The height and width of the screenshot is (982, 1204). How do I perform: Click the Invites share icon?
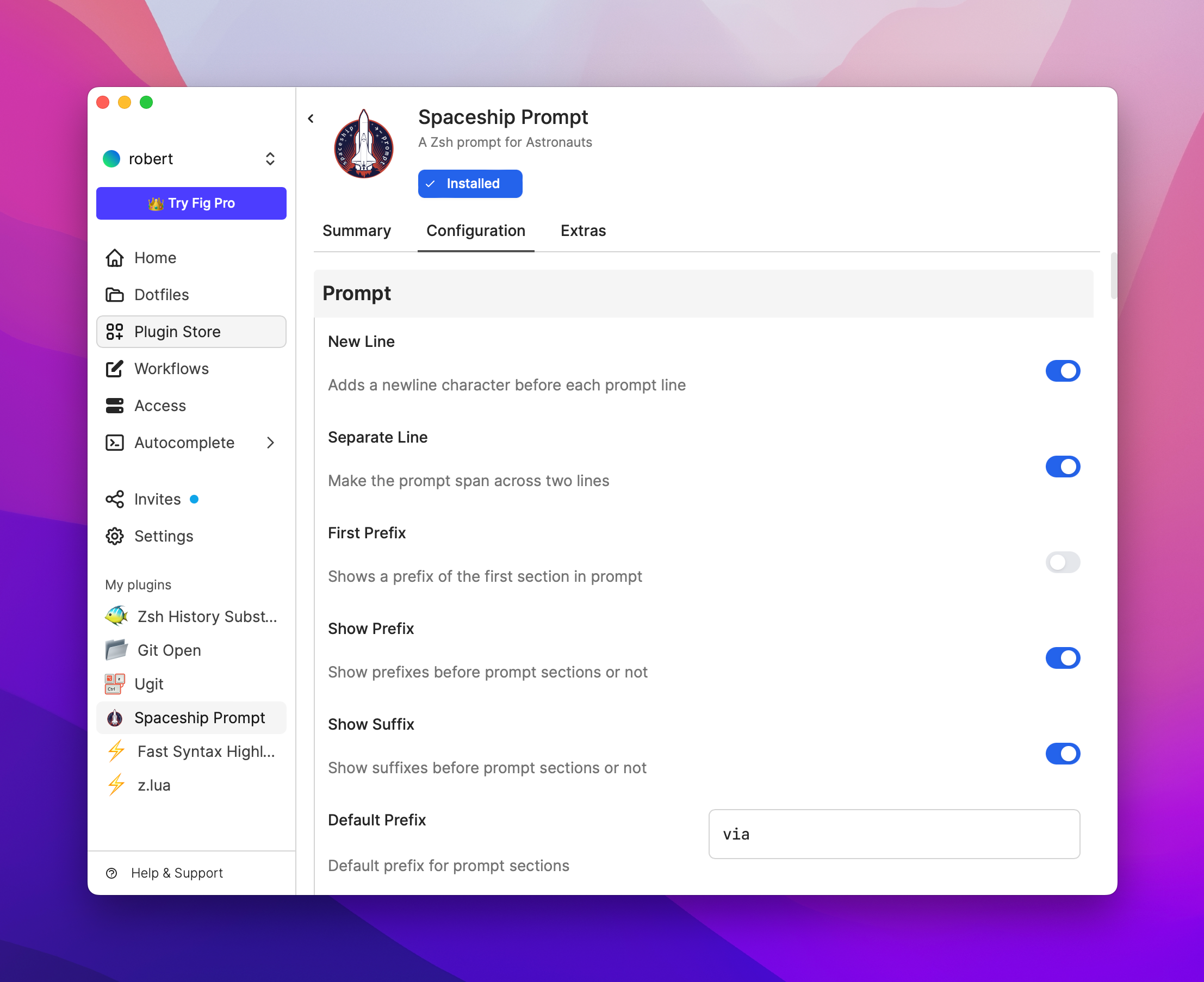pos(114,499)
